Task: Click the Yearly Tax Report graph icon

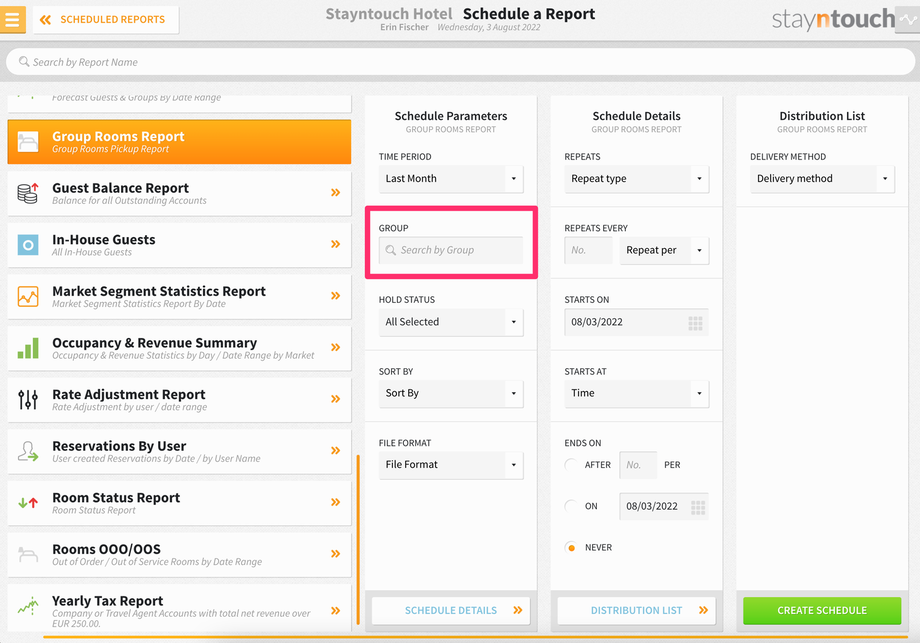Action: [x=28, y=606]
